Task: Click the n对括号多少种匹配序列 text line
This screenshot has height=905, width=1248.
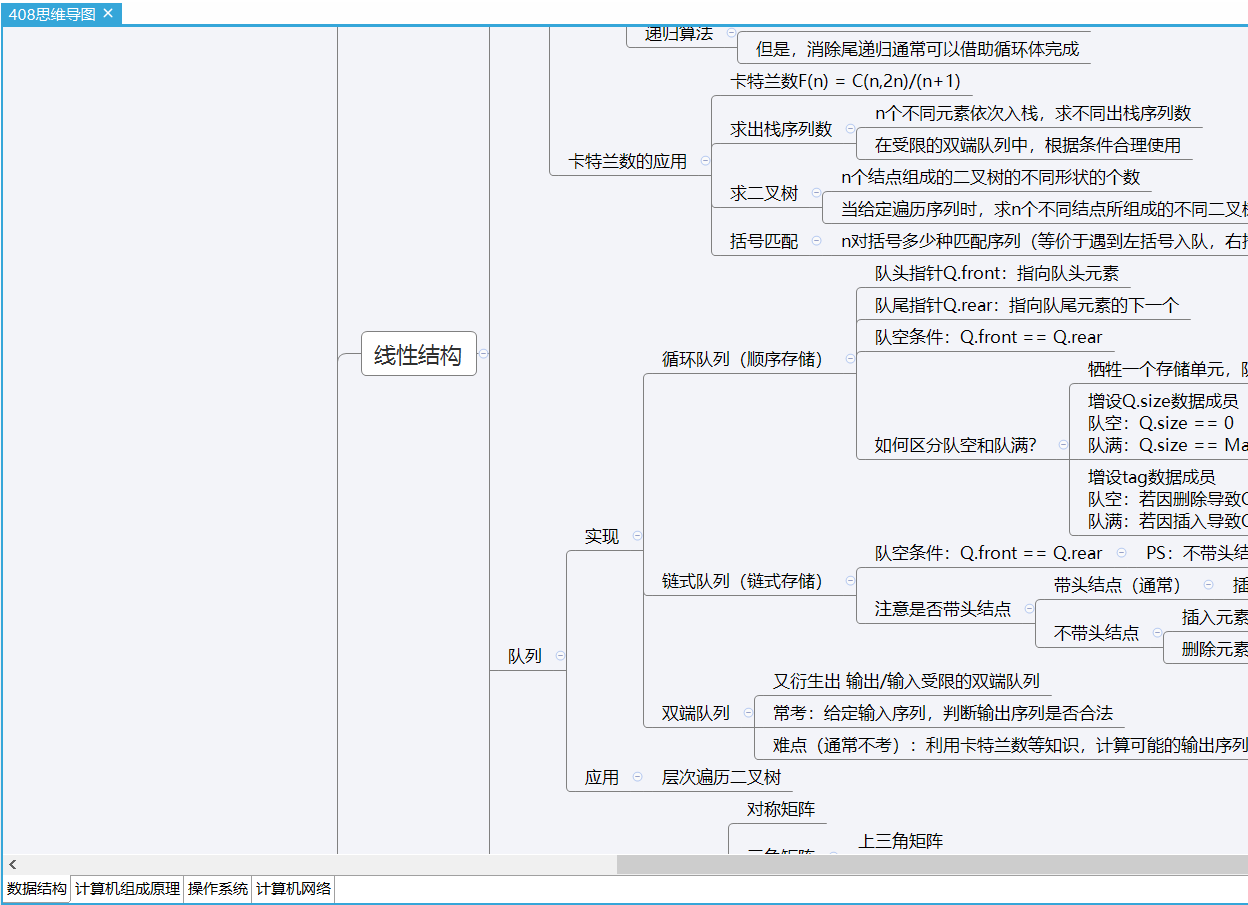Action: (1044, 240)
